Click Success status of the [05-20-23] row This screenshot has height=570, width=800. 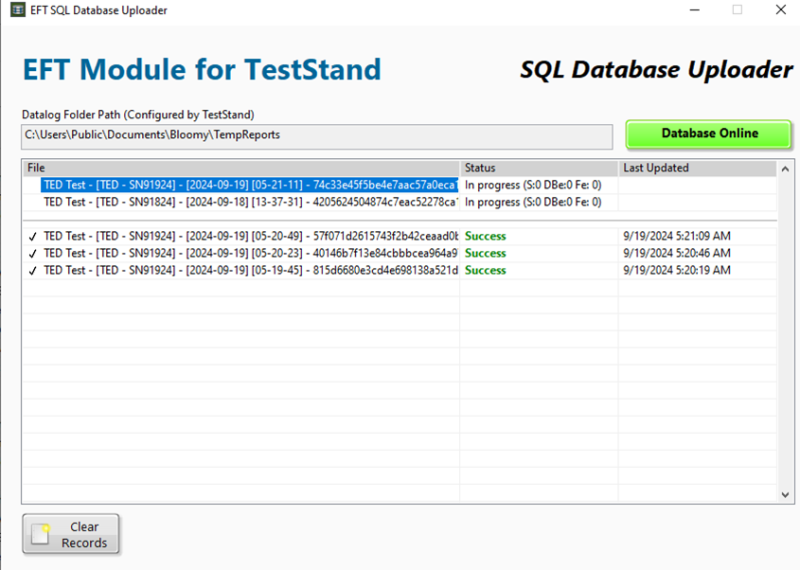(485, 253)
